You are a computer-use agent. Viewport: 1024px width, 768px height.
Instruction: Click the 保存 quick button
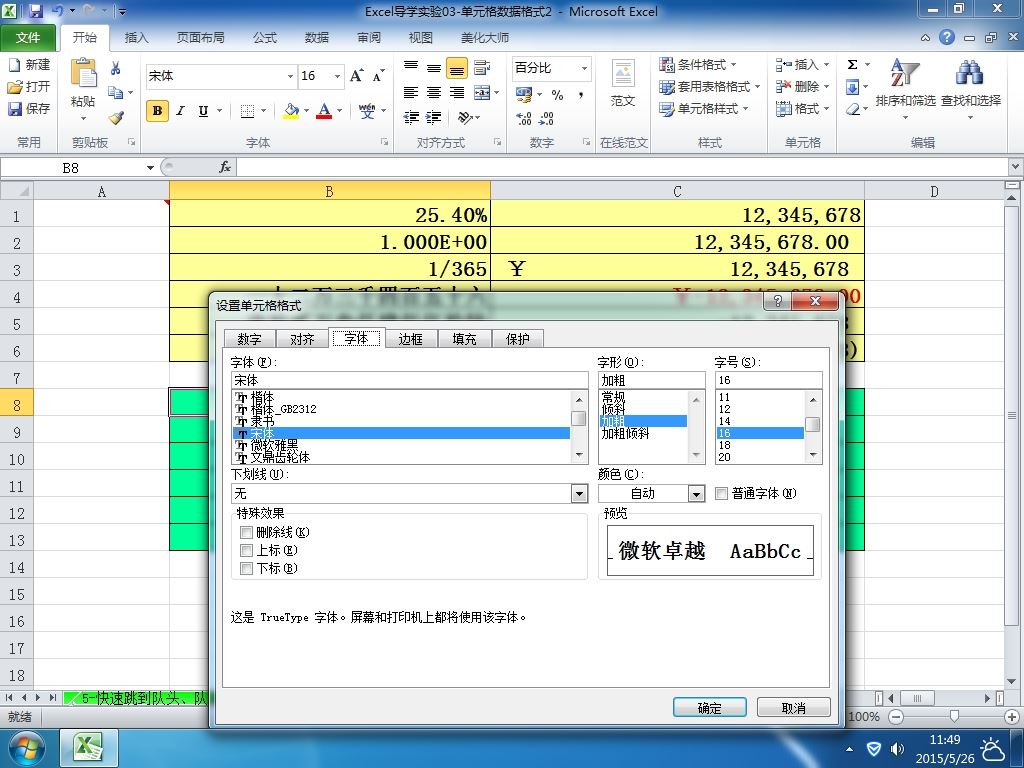pos(29,108)
